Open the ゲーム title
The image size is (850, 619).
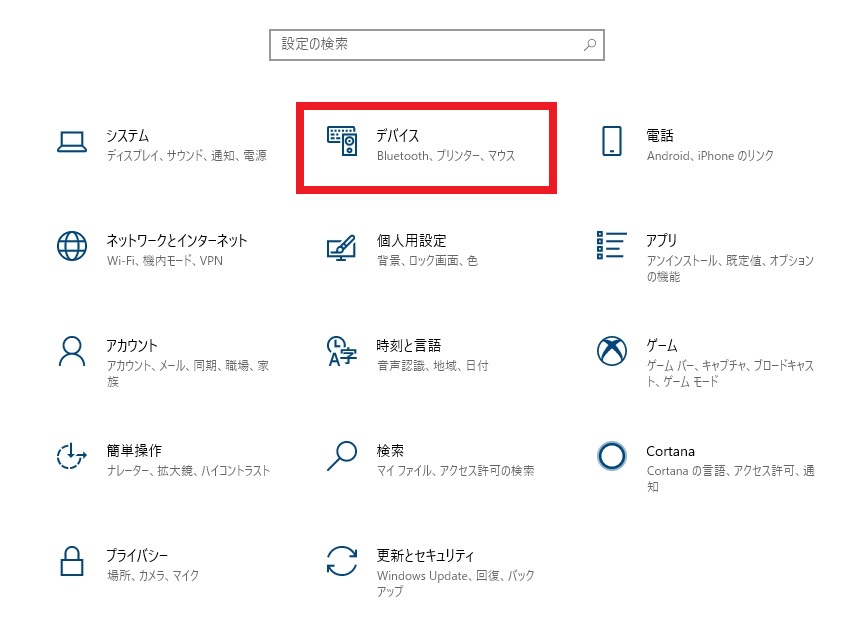point(661,345)
